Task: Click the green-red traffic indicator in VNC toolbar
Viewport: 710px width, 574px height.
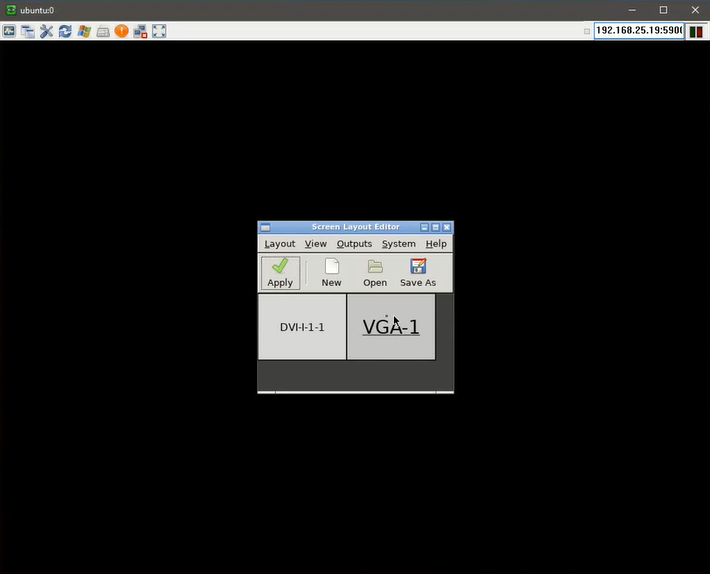Action: click(696, 32)
